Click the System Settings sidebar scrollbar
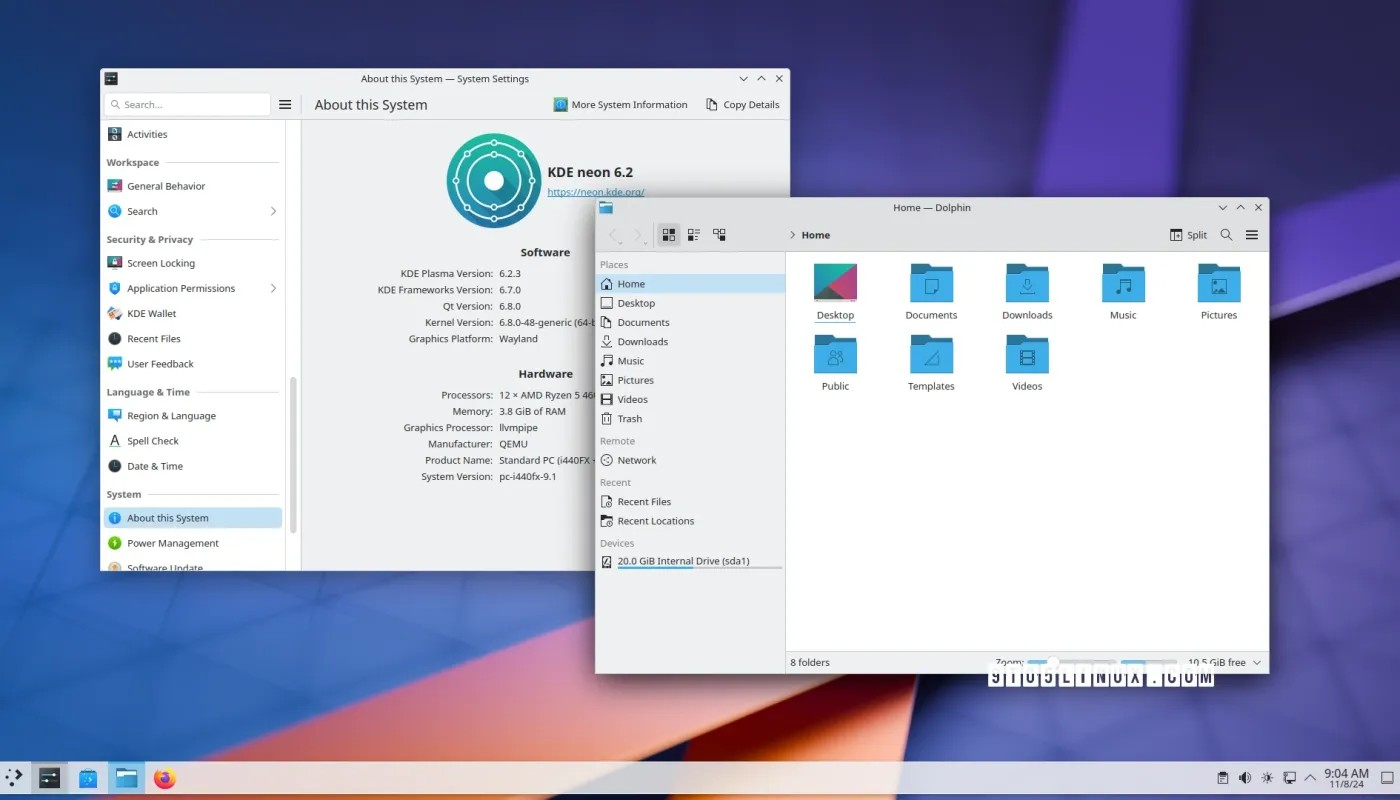 [x=293, y=455]
